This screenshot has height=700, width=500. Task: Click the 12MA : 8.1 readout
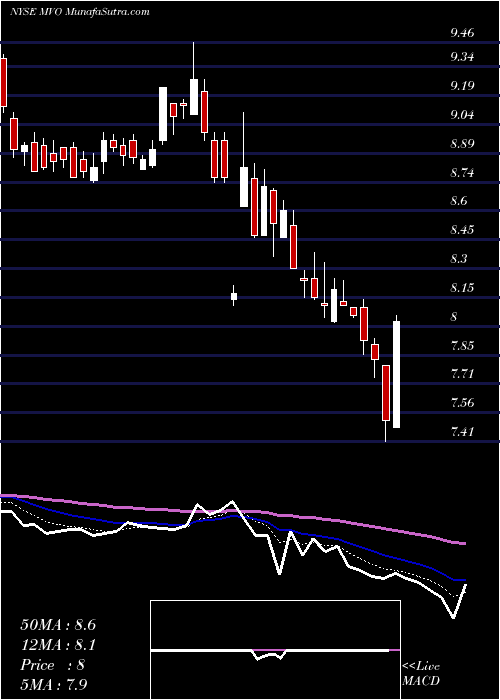pos(58,645)
